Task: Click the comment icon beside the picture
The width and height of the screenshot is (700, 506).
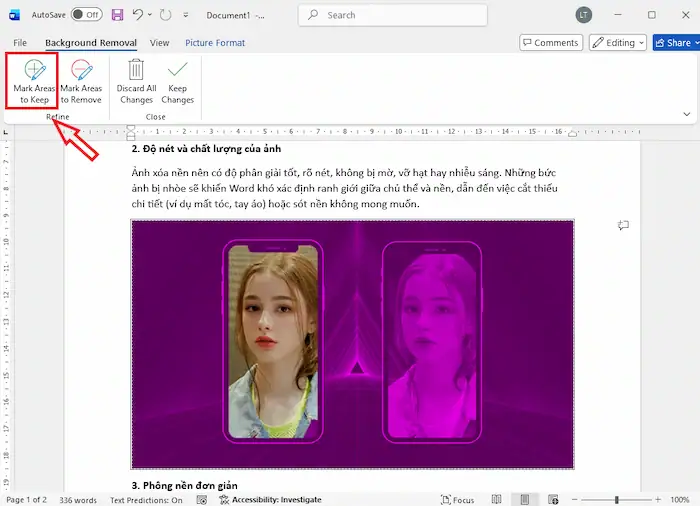Action: click(x=623, y=225)
